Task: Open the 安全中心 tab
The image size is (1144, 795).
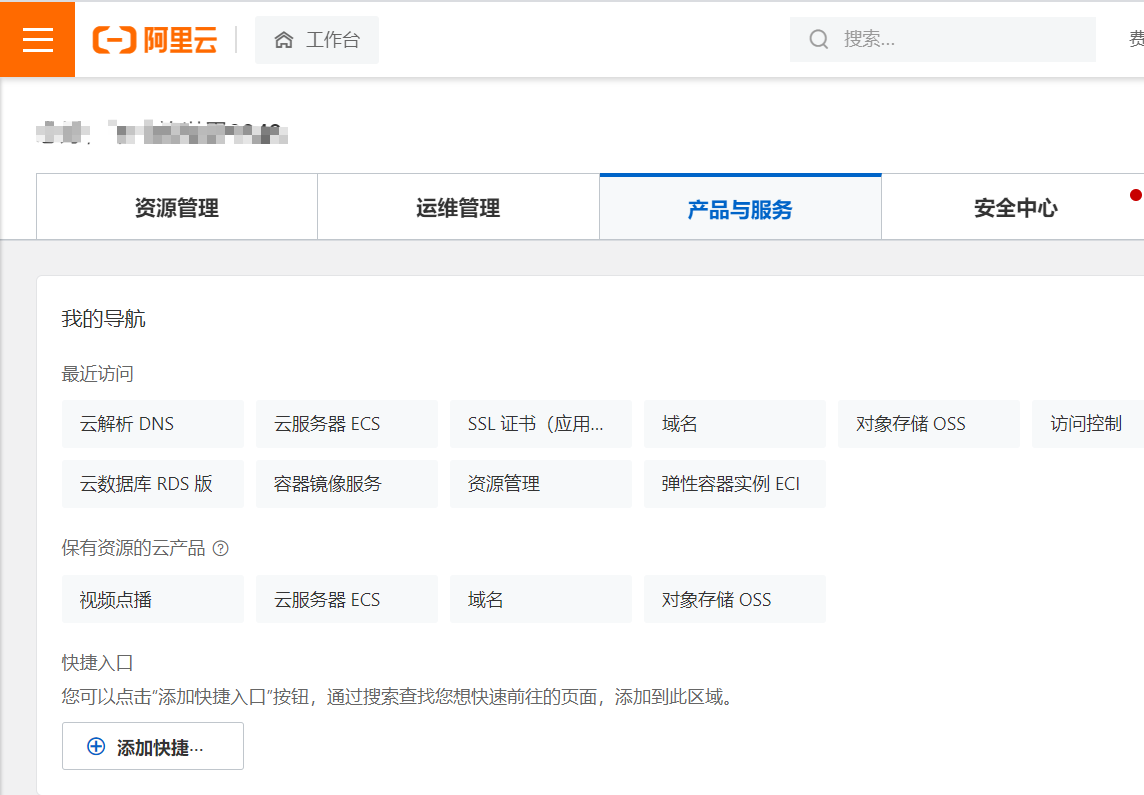Action: (x=1015, y=208)
